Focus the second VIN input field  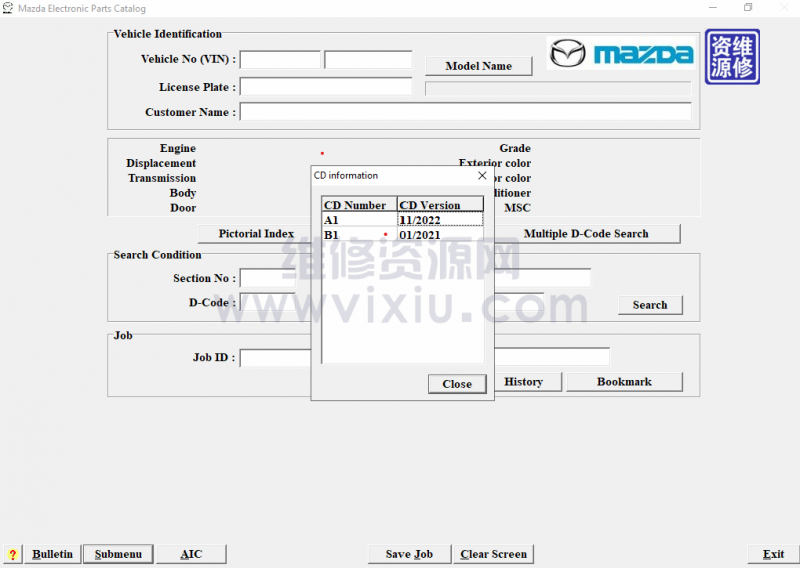[x=368, y=59]
